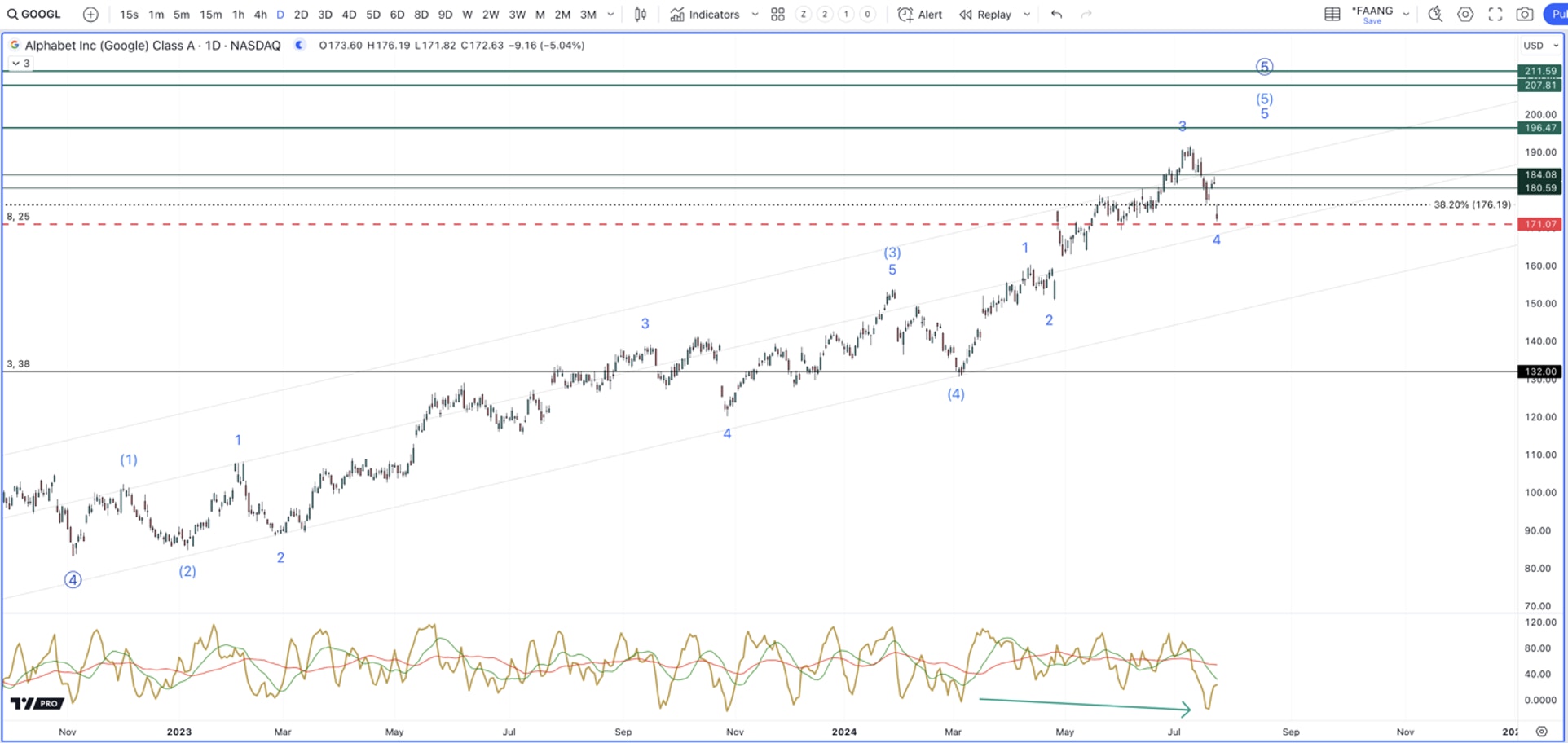Select the 15m timeframe

click(x=210, y=14)
